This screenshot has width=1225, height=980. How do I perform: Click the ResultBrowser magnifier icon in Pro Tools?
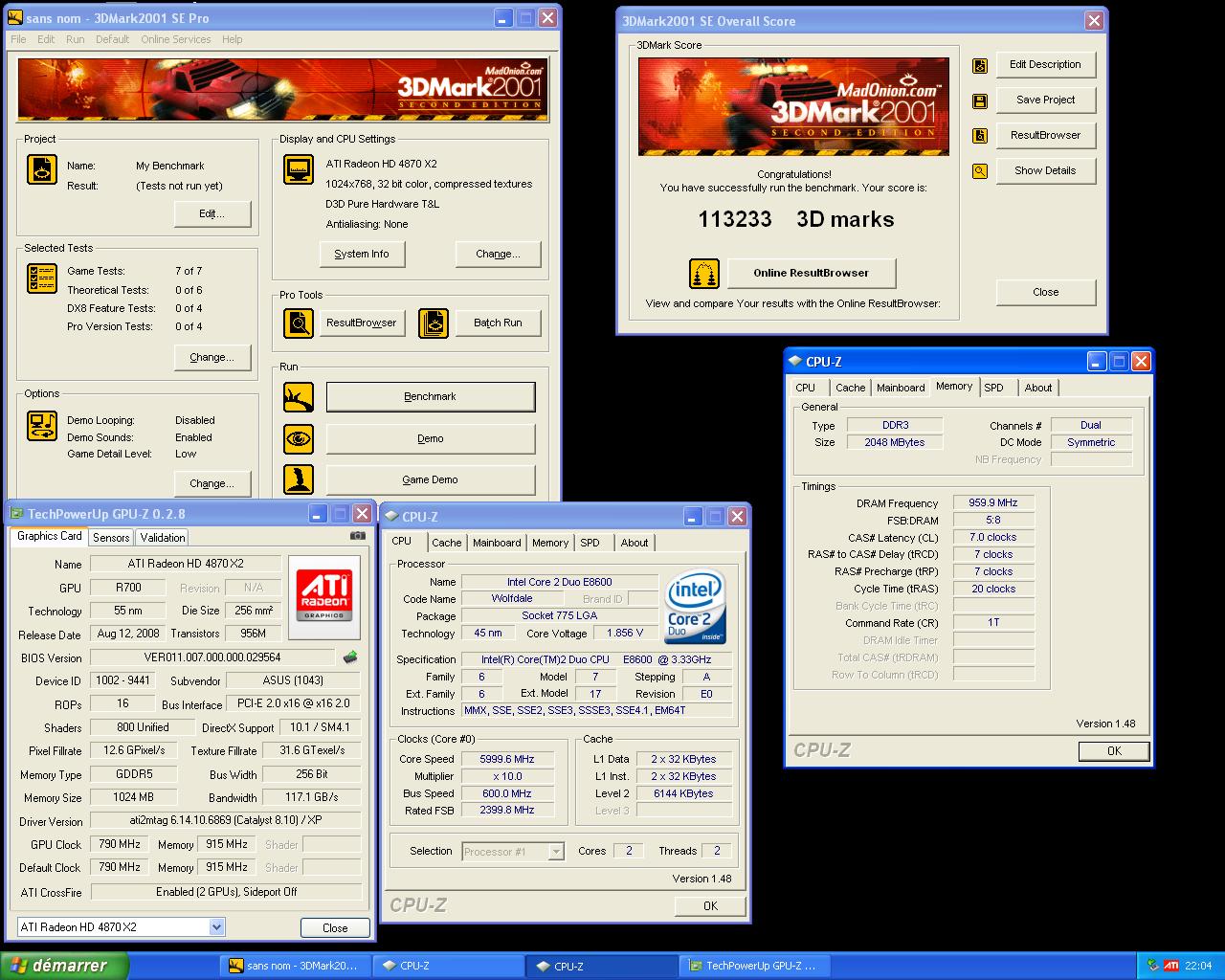tap(299, 323)
